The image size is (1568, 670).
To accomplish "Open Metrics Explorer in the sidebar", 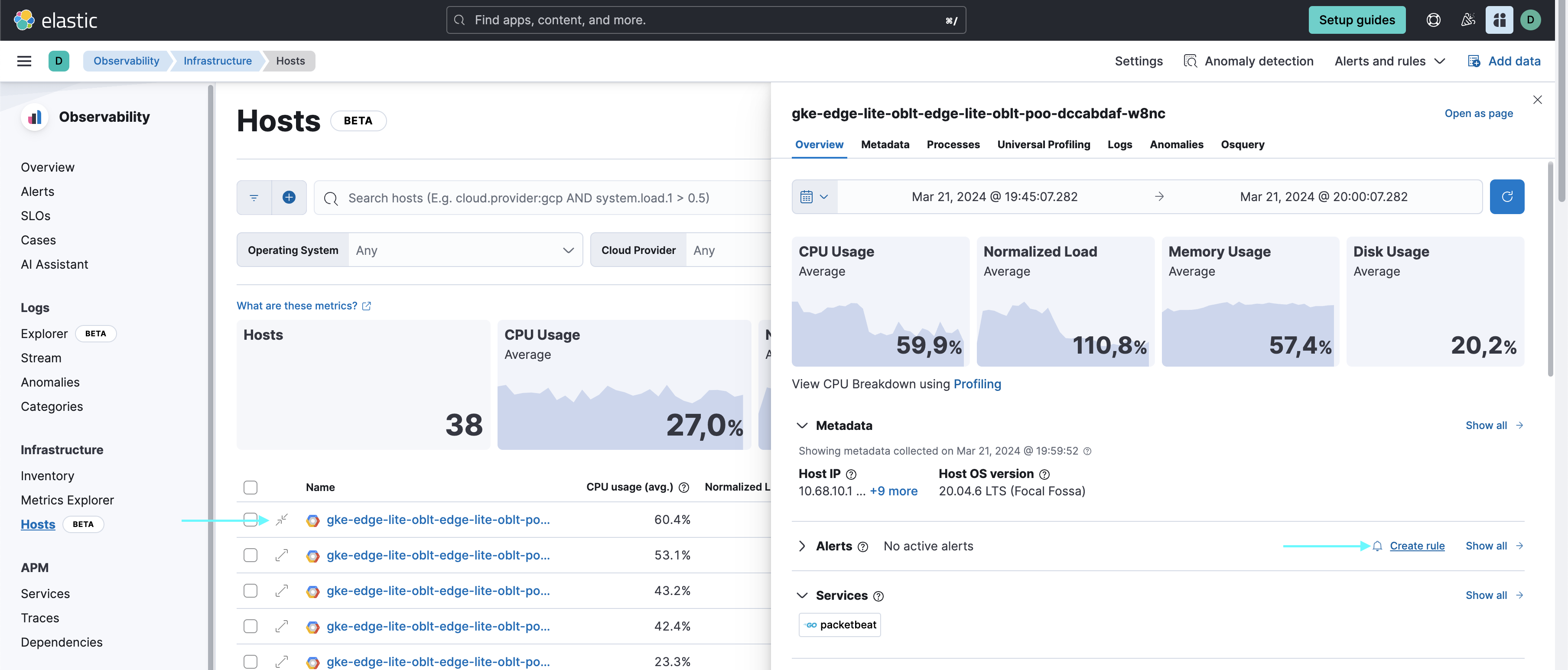I will 67,500.
